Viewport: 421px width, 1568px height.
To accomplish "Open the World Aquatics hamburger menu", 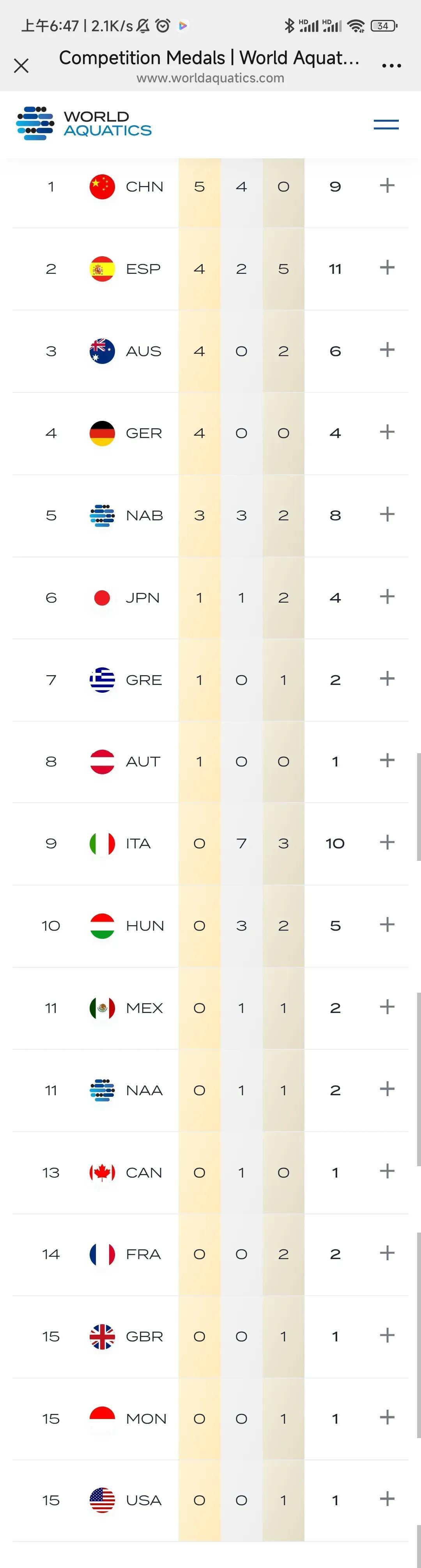I will pyautogui.click(x=386, y=125).
